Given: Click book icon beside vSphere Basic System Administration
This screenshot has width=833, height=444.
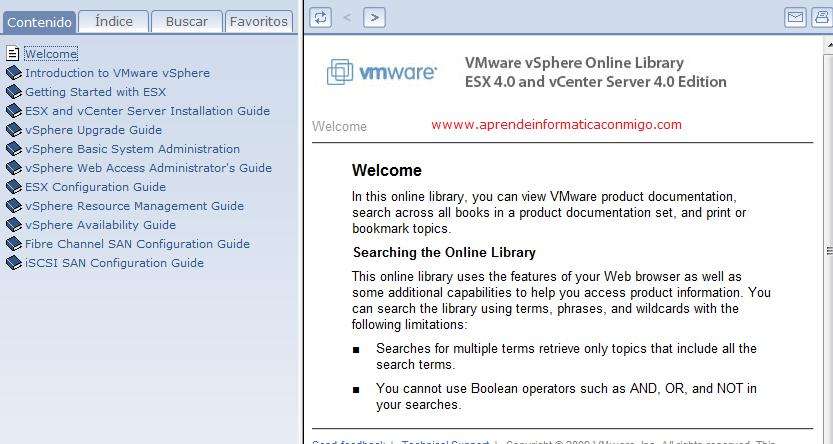Looking at the screenshot, I should (x=13, y=149).
